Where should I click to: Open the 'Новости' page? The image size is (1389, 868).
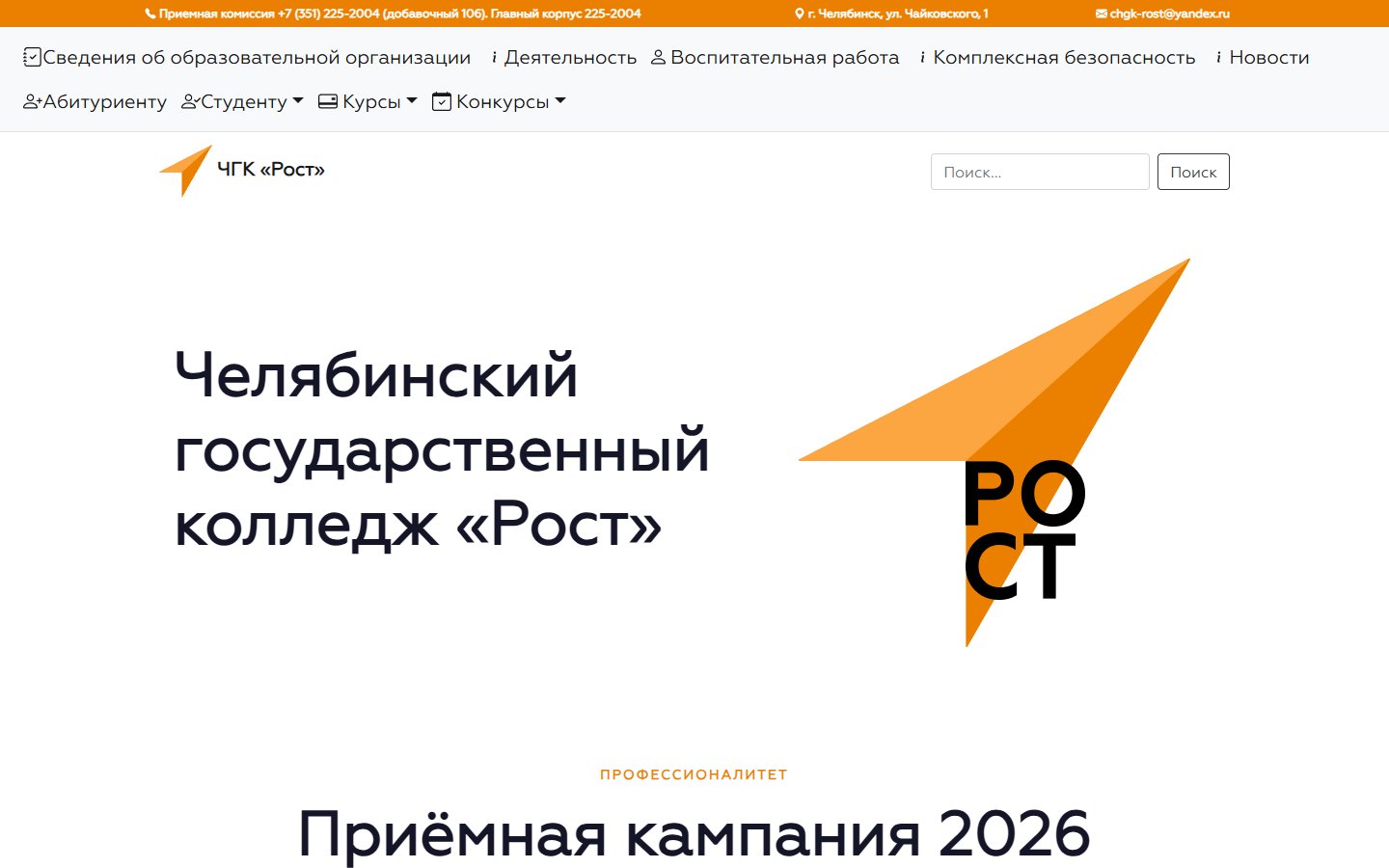click(1263, 57)
